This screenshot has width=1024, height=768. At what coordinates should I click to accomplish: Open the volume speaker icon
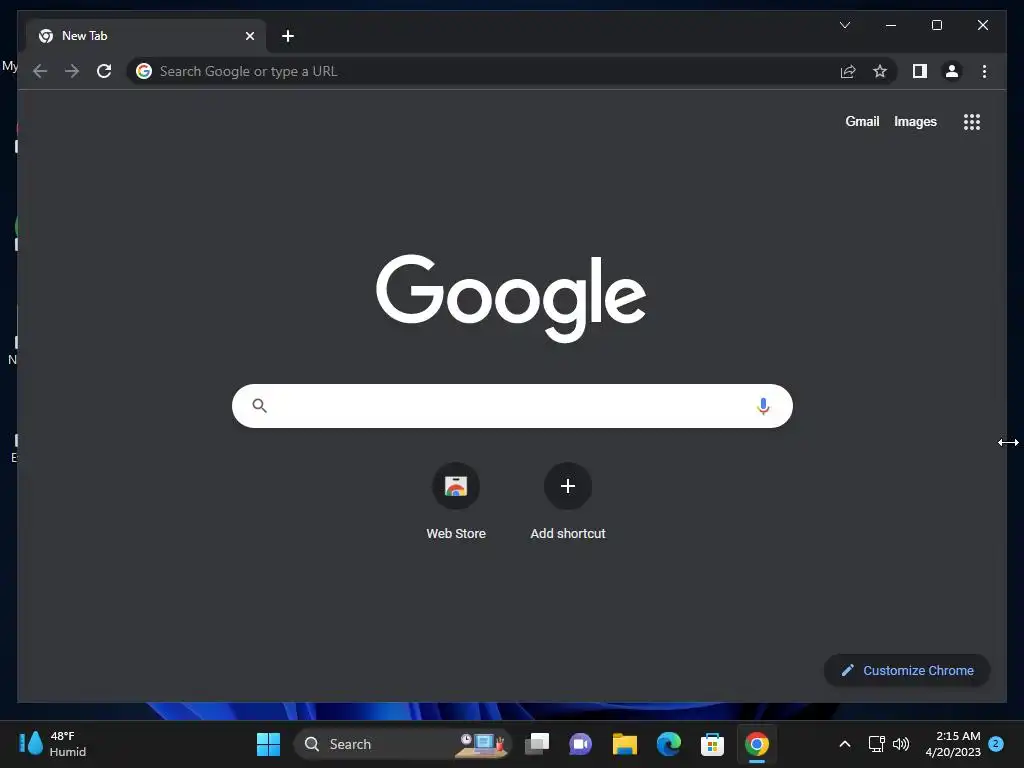901,744
